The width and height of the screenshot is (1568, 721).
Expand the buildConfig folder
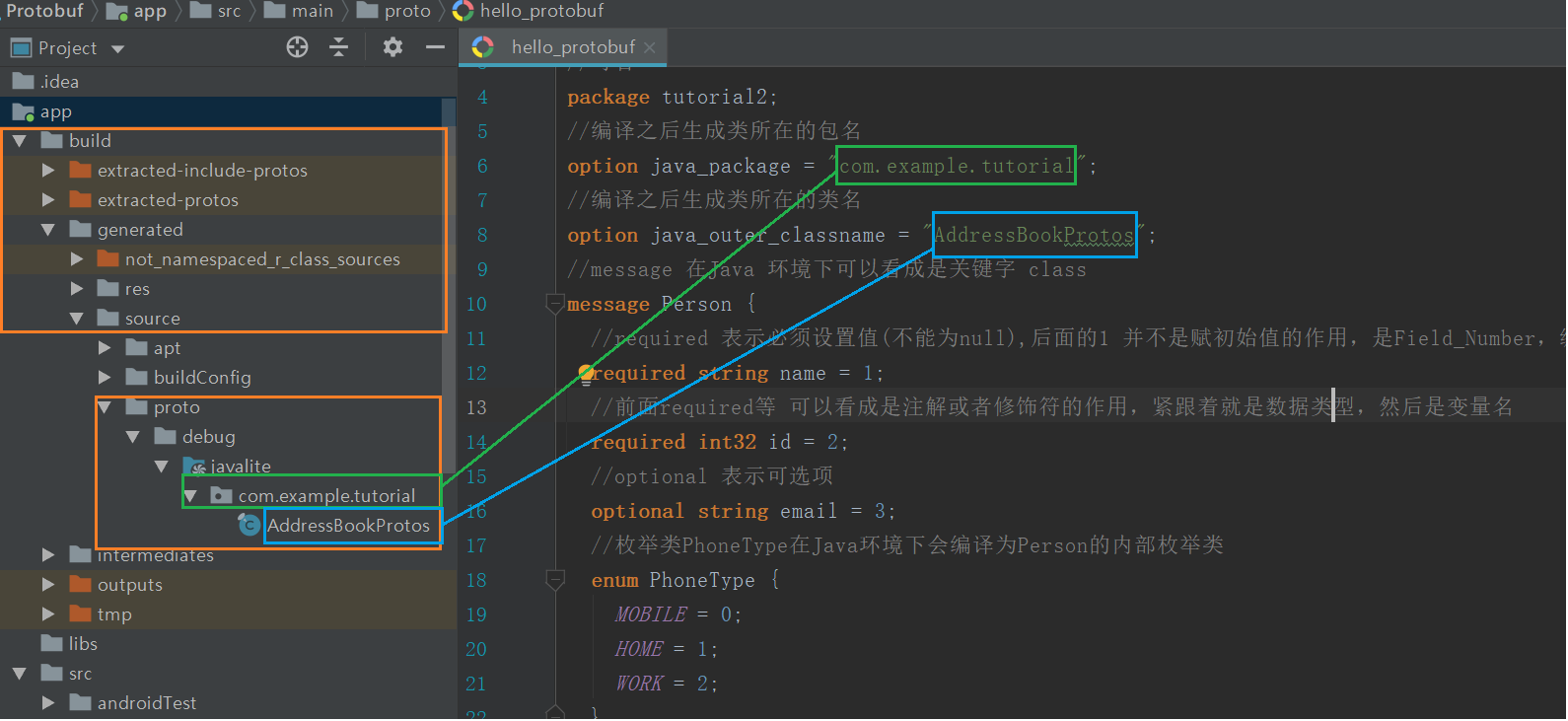click(105, 378)
